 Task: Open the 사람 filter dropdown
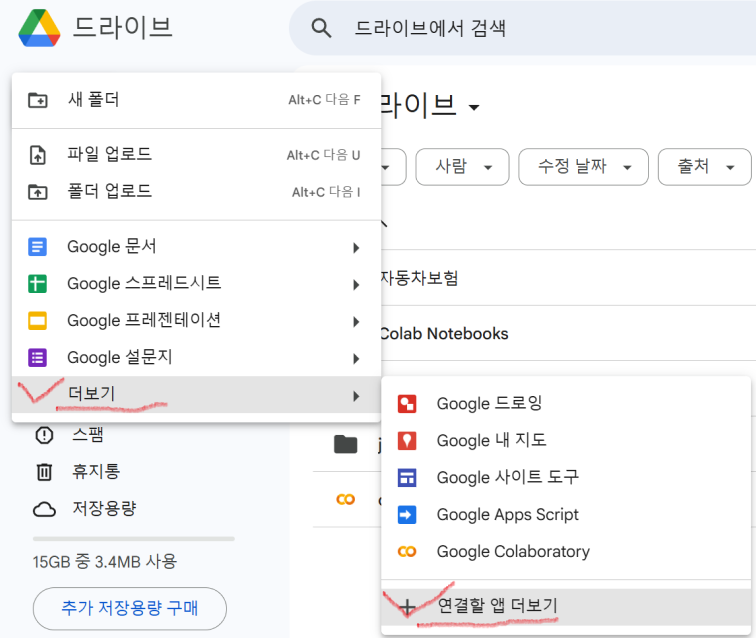(x=462, y=167)
